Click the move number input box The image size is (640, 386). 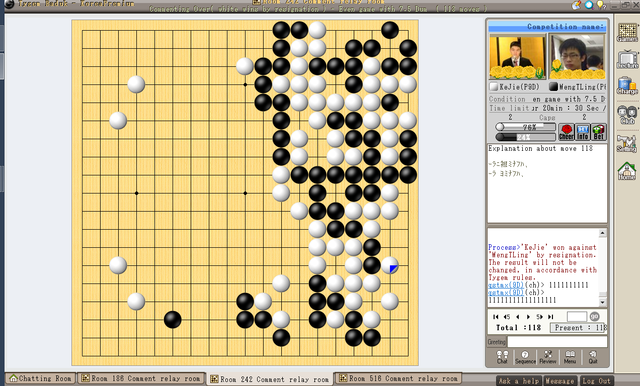(x=577, y=316)
